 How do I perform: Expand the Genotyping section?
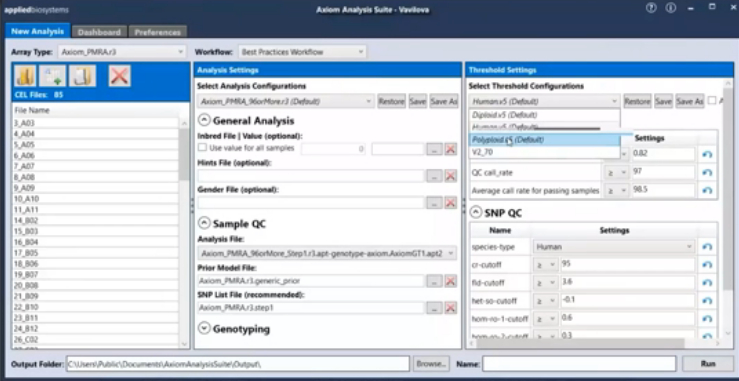[x=204, y=329]
